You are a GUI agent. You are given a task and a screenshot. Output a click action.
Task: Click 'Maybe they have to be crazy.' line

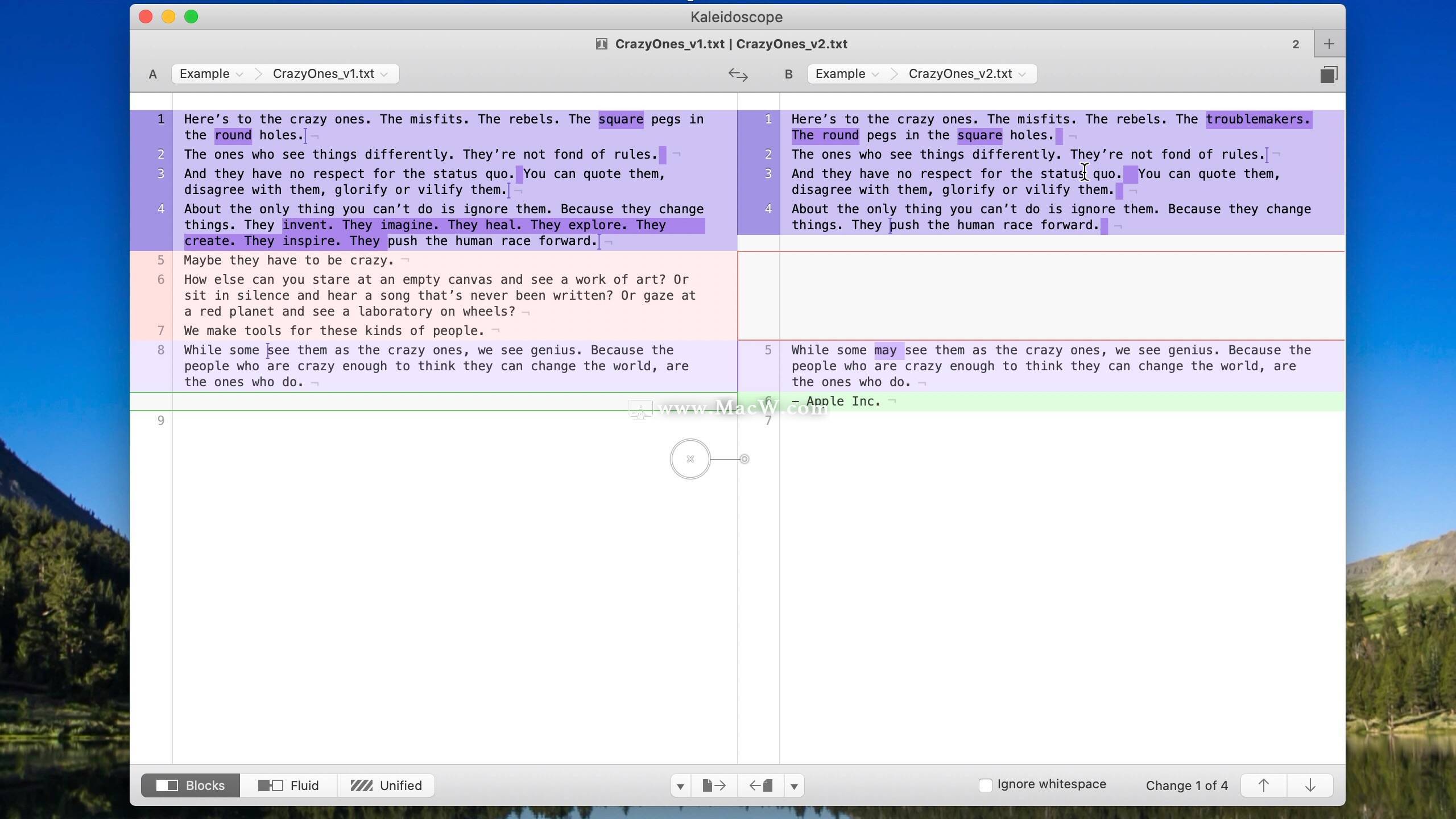pos(289,260)
